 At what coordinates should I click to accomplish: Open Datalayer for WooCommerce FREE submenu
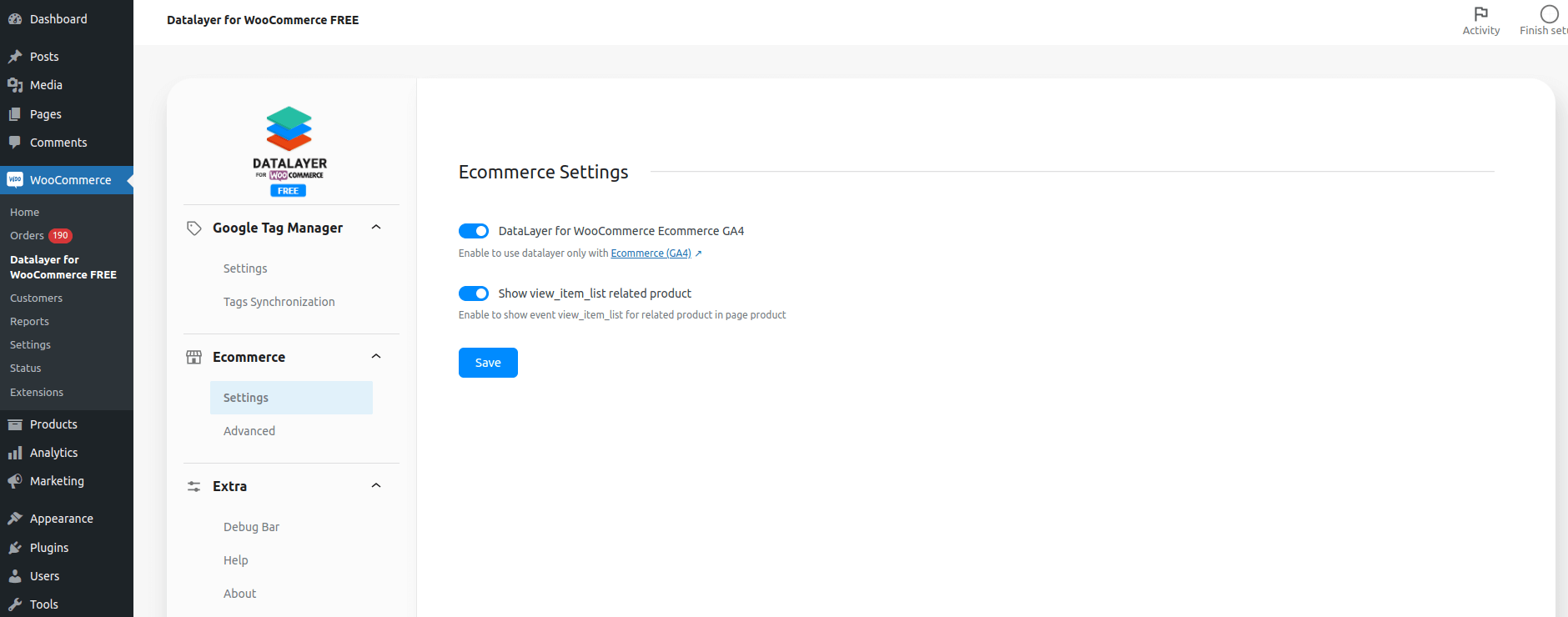(63, 267)
